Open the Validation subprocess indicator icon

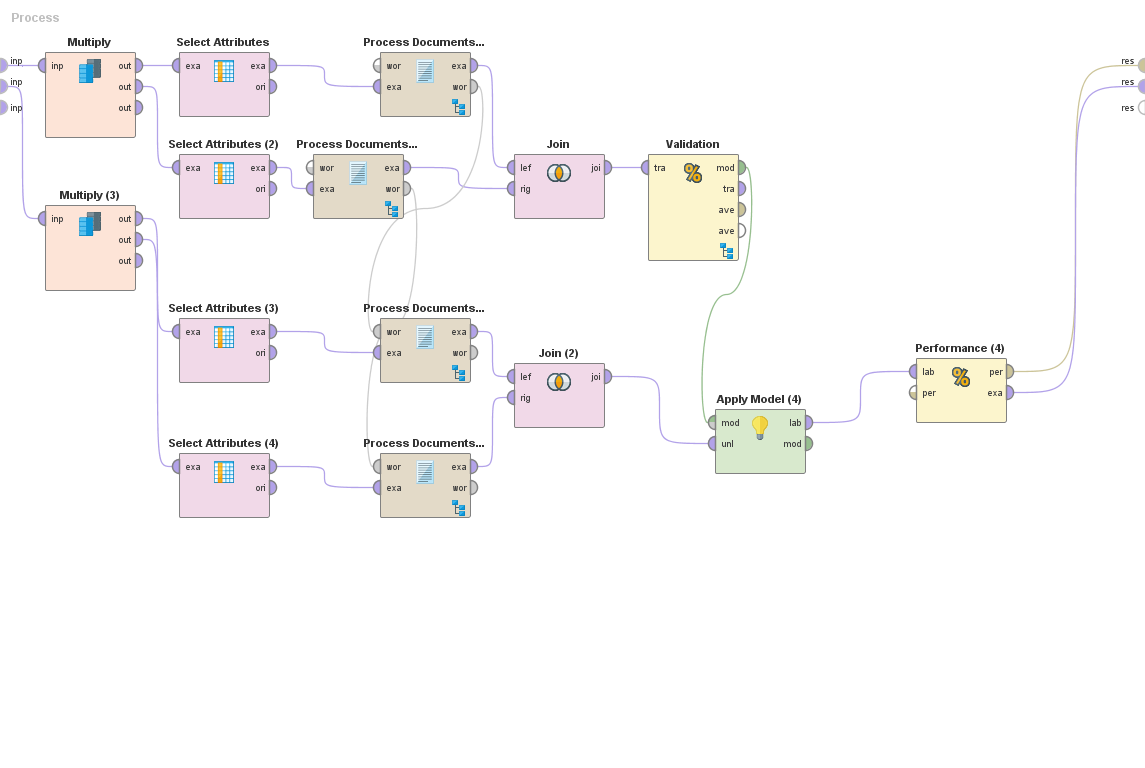coord(726,251)
